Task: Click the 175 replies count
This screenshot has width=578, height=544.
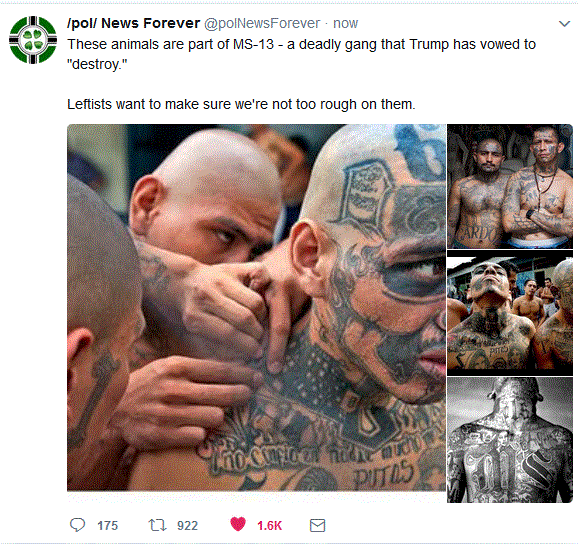Action: pos(108,526)
